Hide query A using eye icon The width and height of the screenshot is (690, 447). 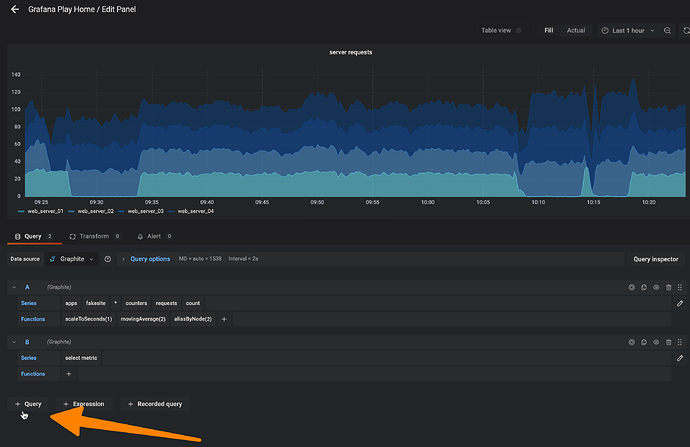click(x=656, y=287)
